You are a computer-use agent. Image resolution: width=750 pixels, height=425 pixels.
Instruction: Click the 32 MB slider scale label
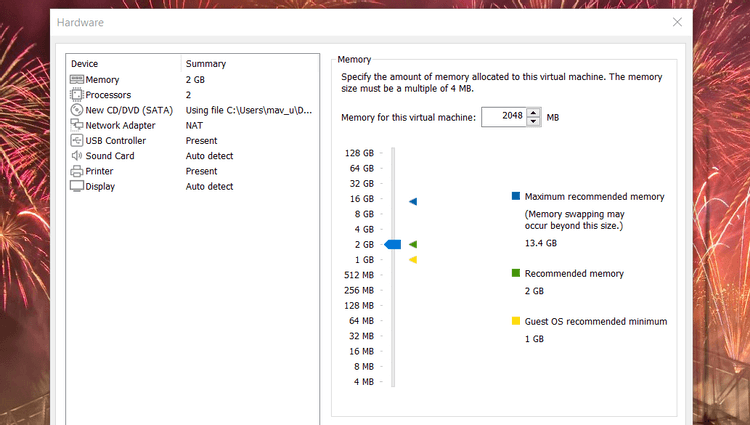pos(362,336)
